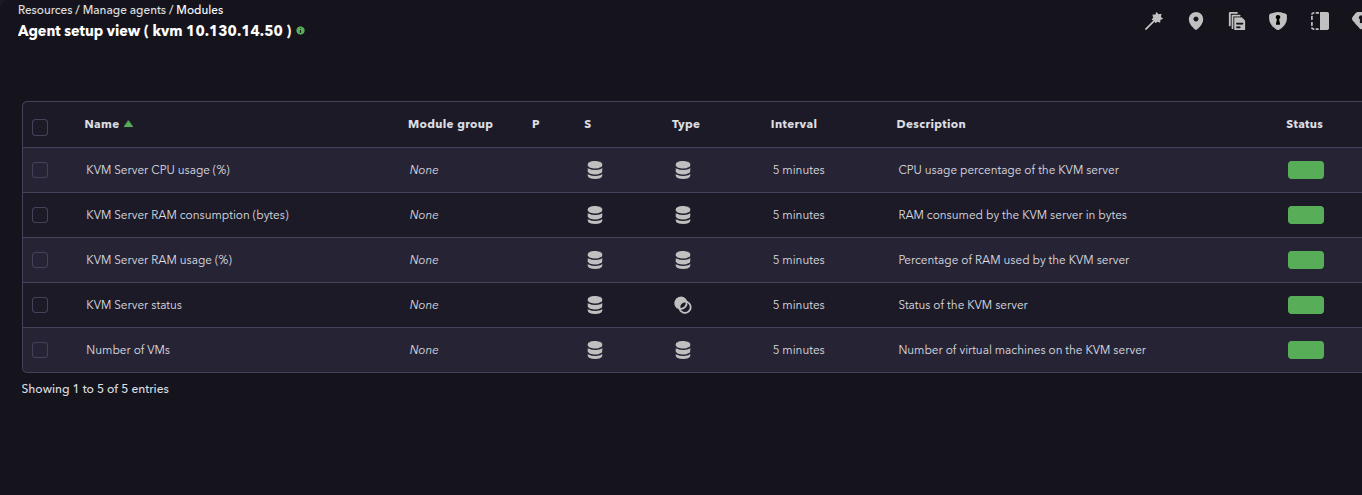Click the dashed half-panel icon in header

coord(1320,21)
